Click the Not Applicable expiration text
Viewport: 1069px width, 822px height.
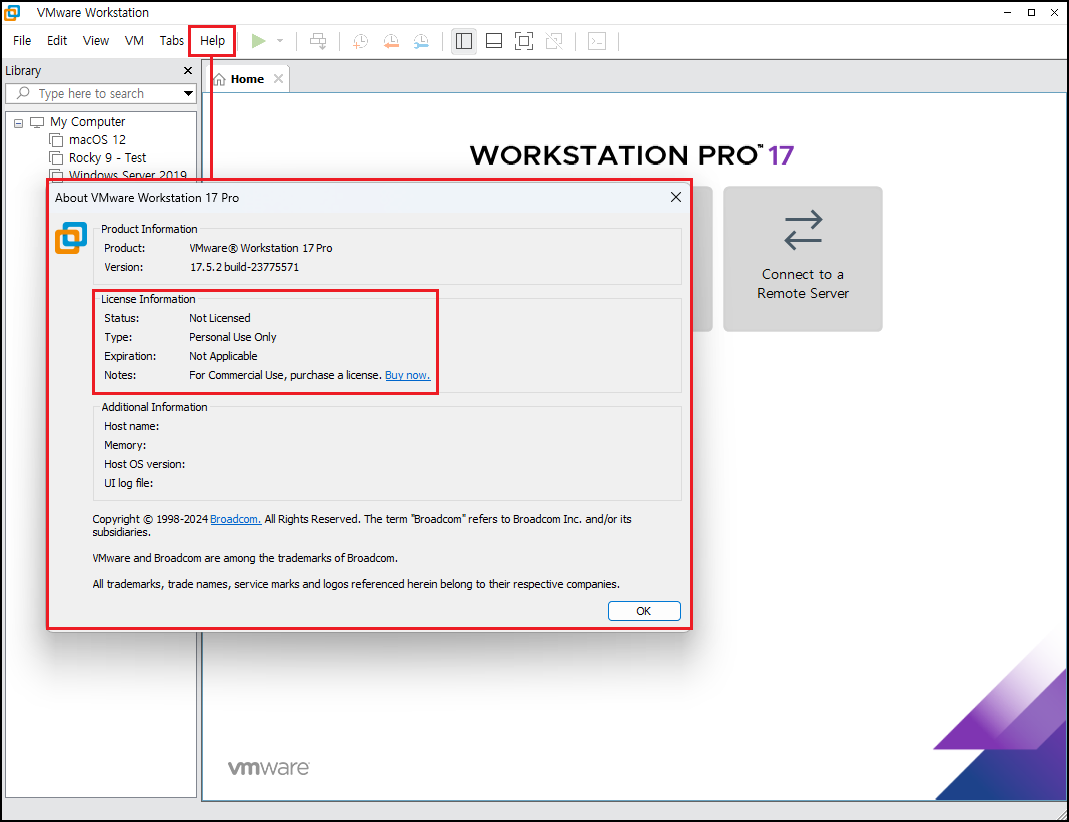(223, 356)
